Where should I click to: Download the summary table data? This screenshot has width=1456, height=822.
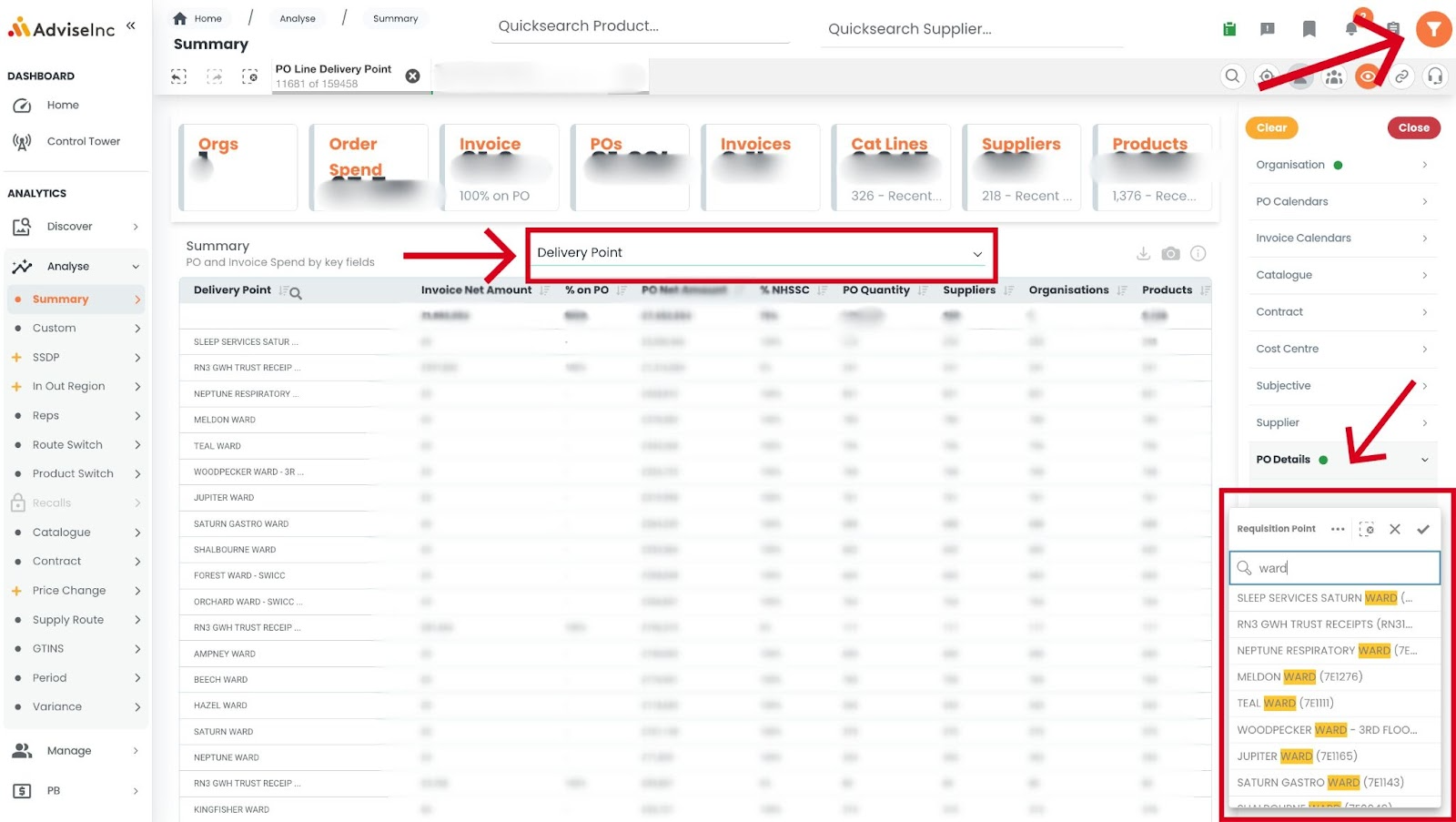[1143, 253]
